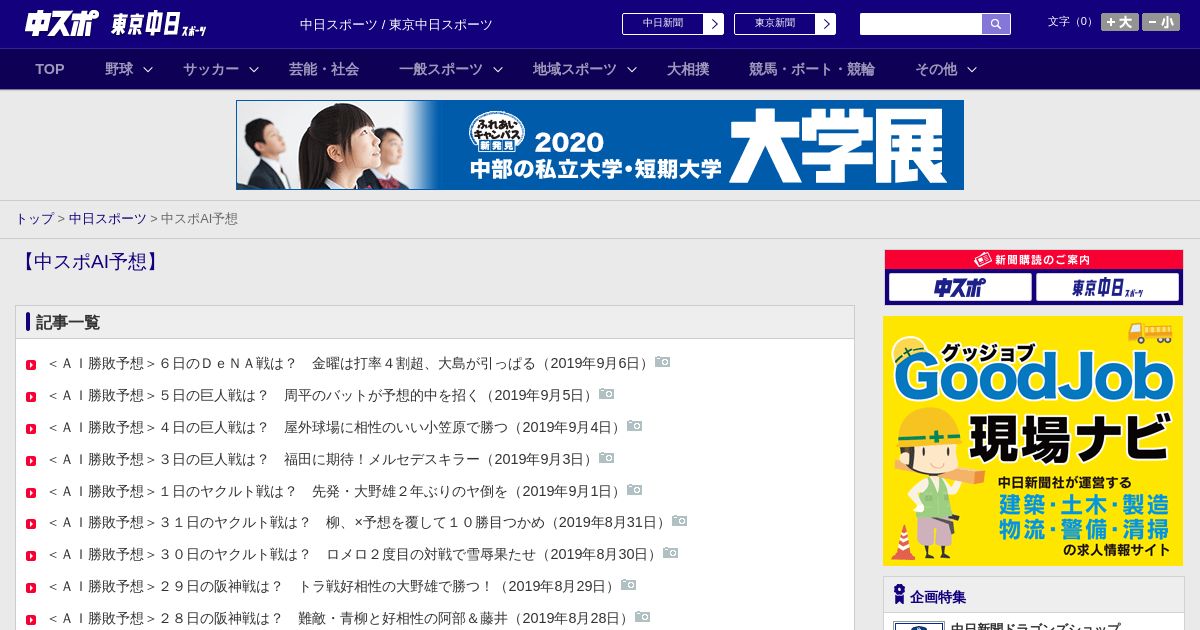
Task: Open the 1日のヤクルト戦は article link
Action: pyautogui.click(x=336, y=491)
